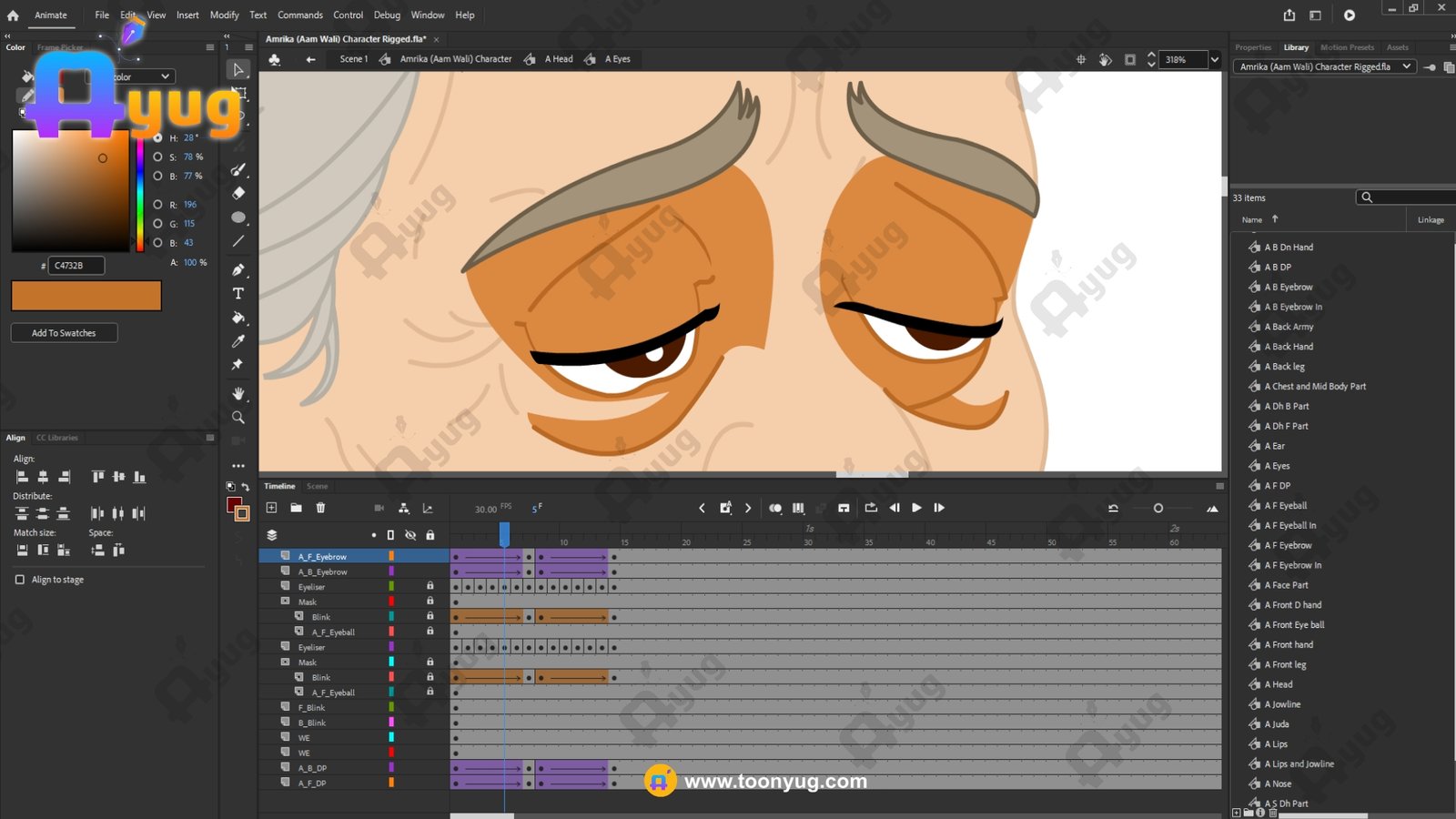The height and width of the screenshot is (819, 1456).
Task: Enable Align to stage checkbox
Action: point(20,580)
